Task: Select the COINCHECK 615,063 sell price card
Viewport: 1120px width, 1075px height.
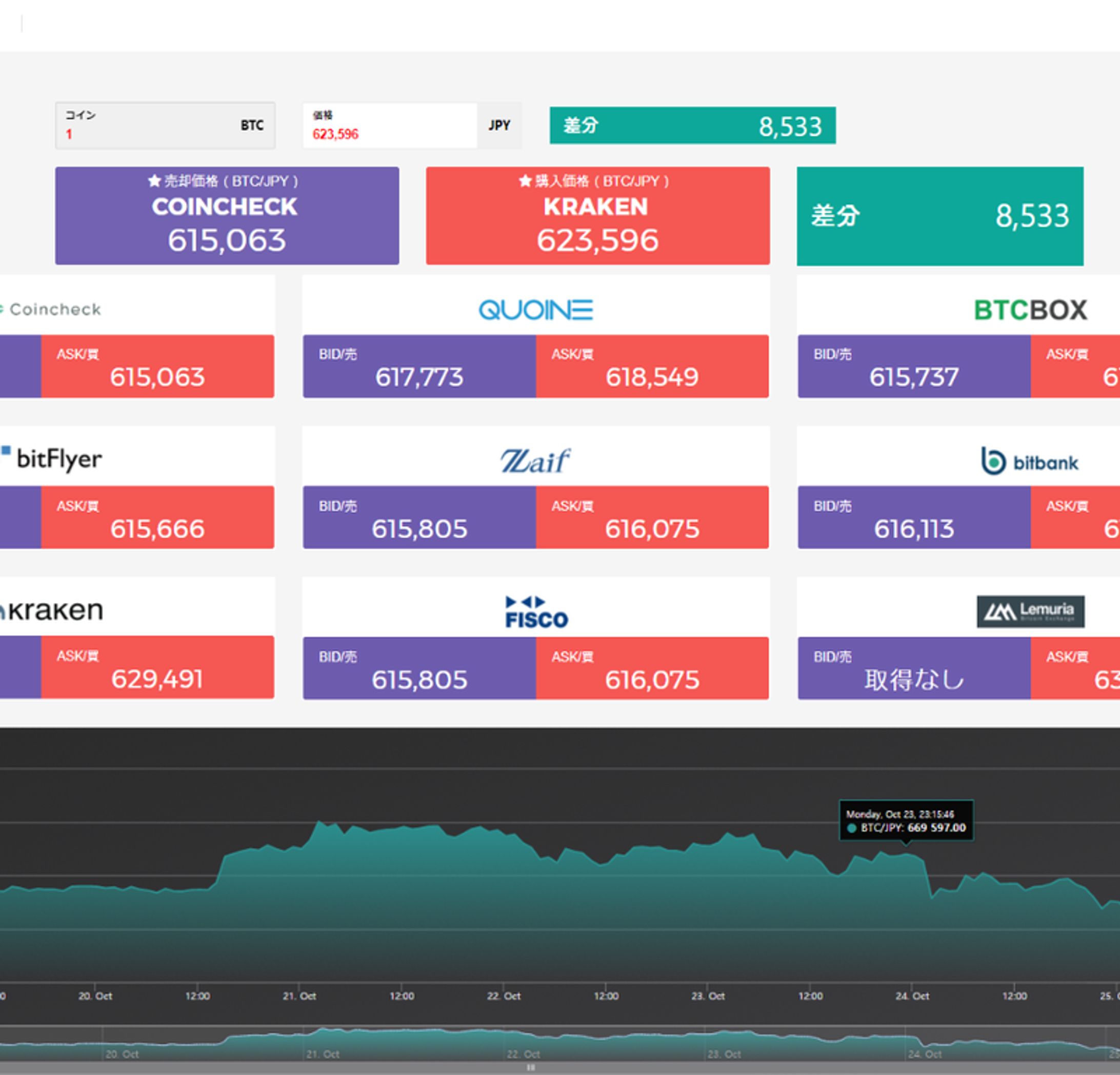Action: click(227, 215)
